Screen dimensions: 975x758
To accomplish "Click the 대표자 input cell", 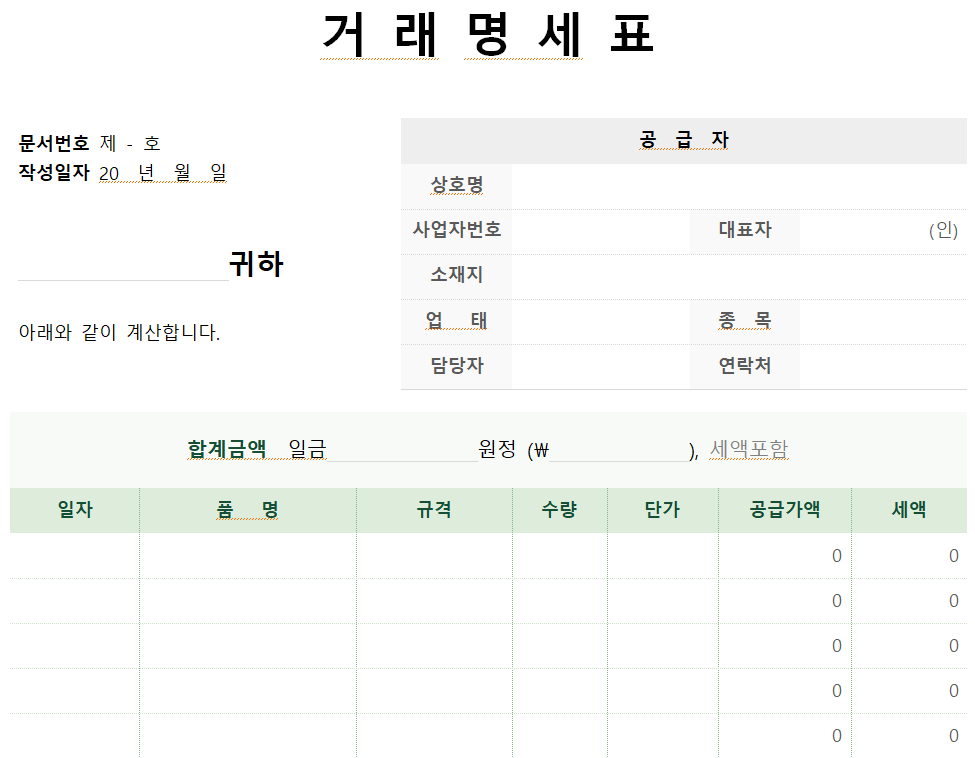I will (x=860, y=231).
